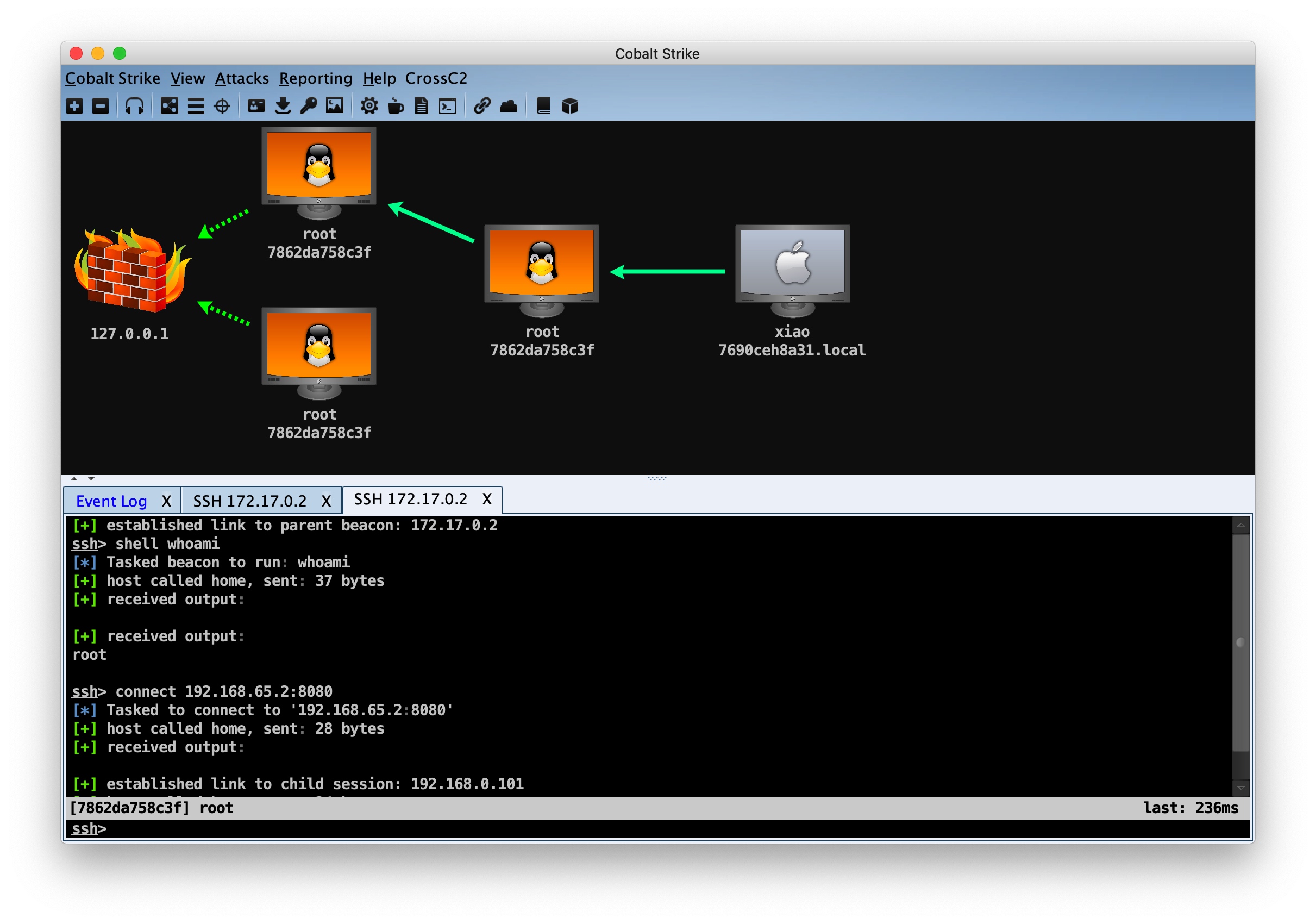Open Screenshots via the picture icon

(x=335, y=106)
